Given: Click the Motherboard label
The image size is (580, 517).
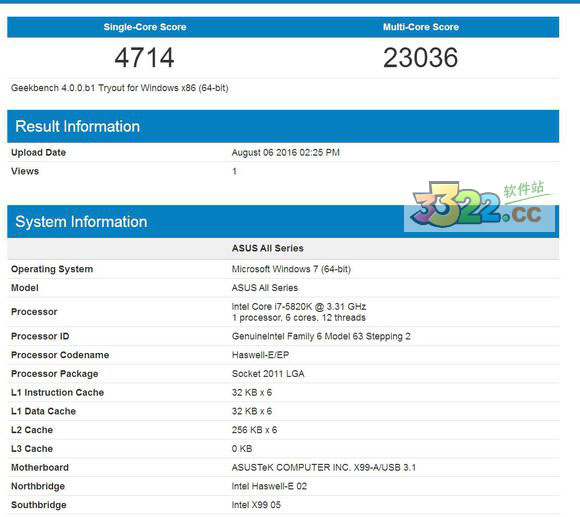Looking at the screenshot, I should 40,467.
